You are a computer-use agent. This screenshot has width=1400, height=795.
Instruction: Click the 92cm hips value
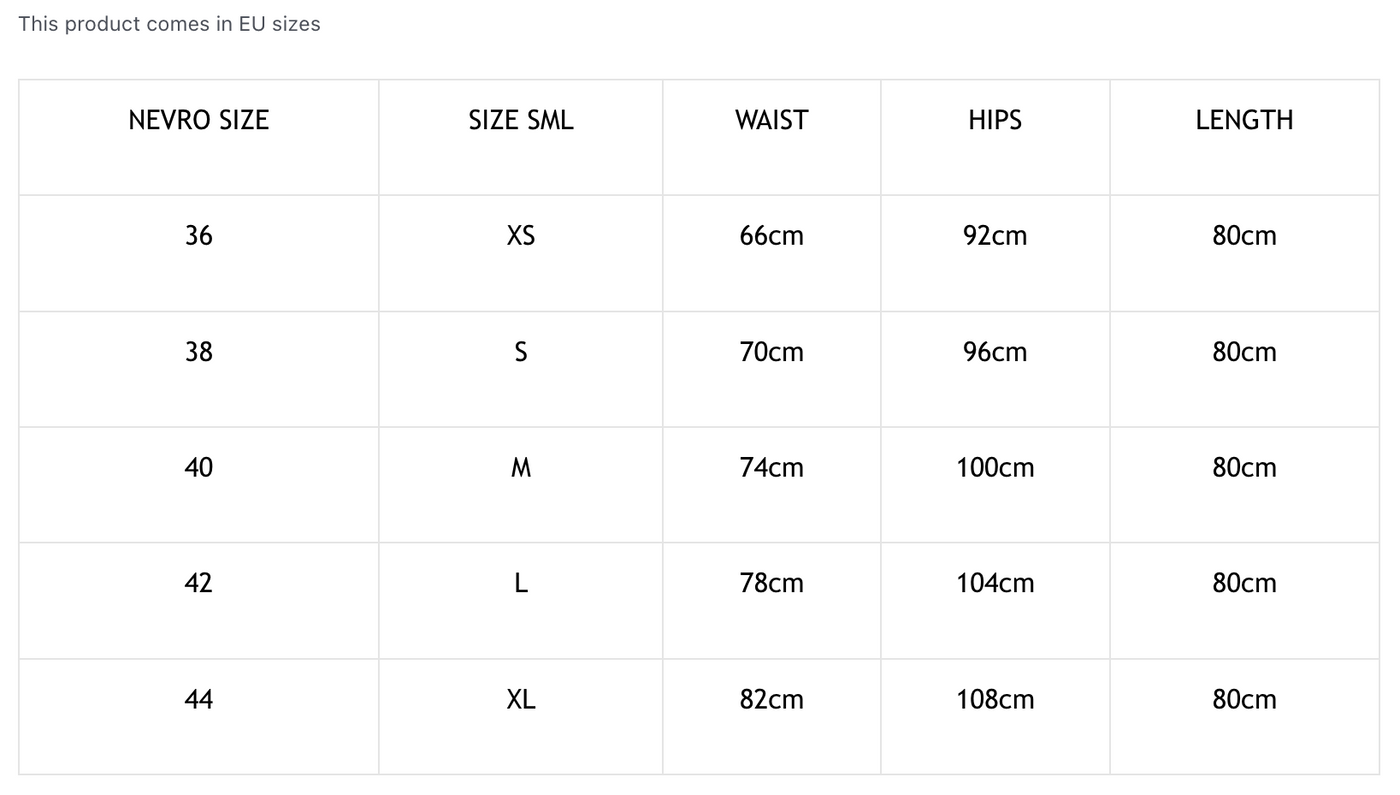(x=994, y=236)
